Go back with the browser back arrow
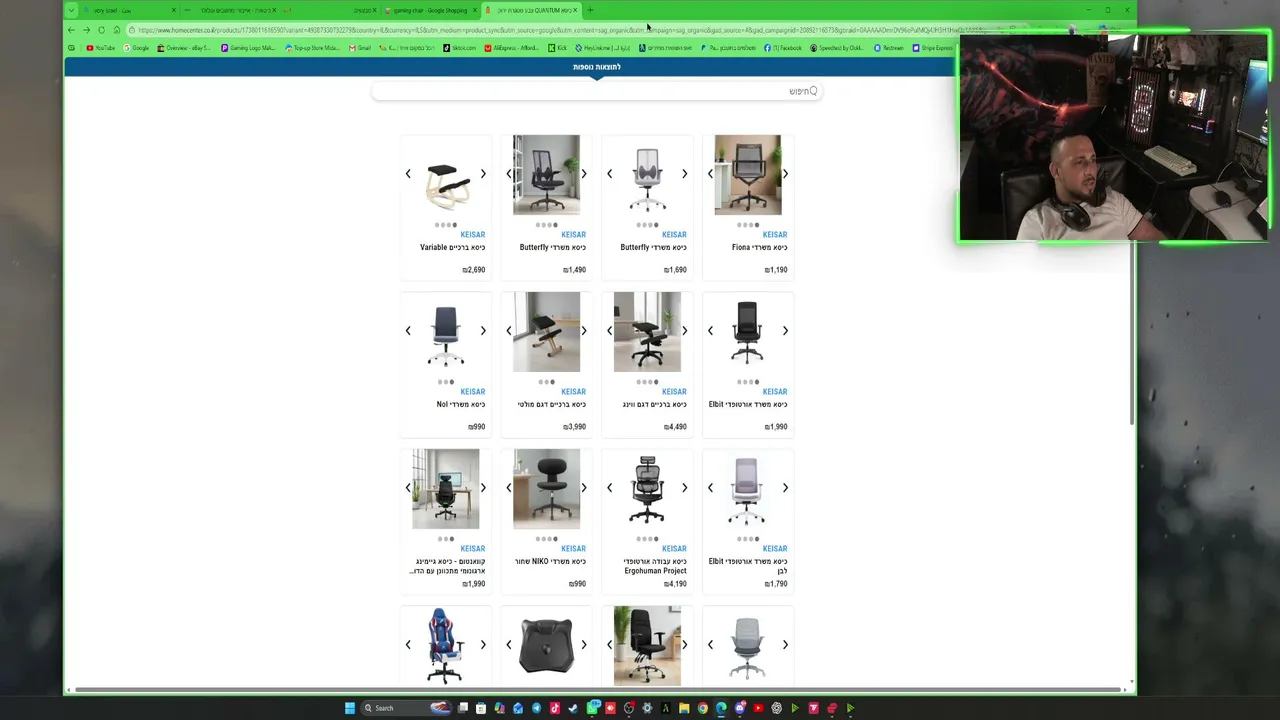Viewport: 1280px width, 720px height. pyautogui.click(x=71, y=30)
